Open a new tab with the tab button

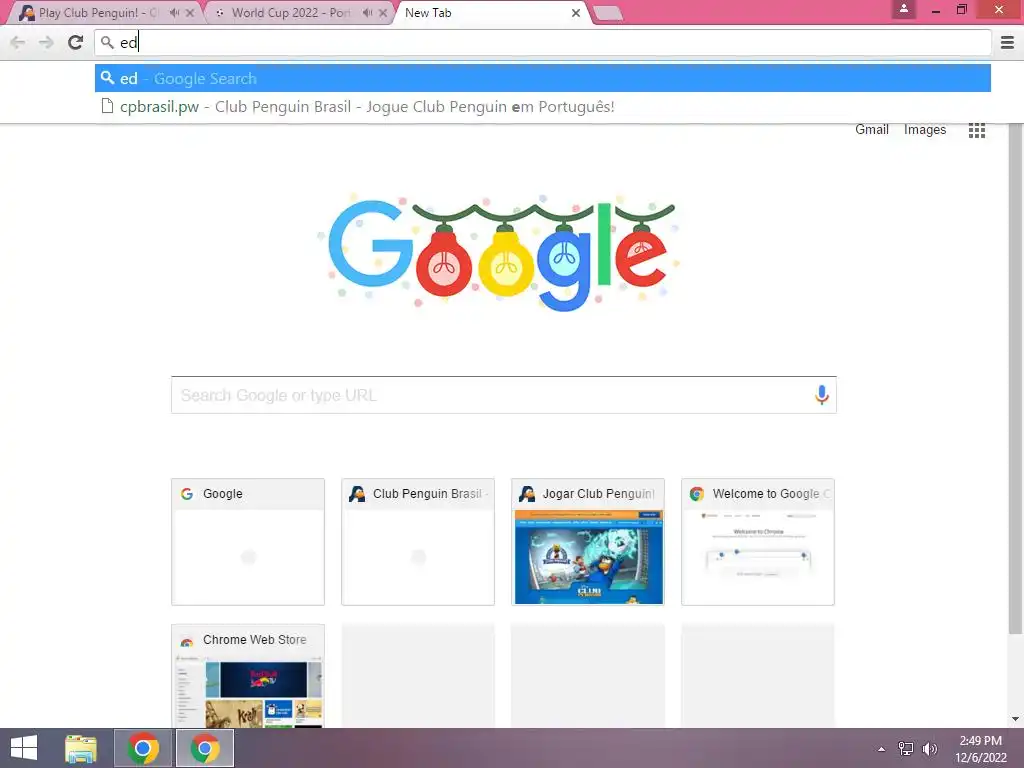pyautogui.click(x=608, y=13)
